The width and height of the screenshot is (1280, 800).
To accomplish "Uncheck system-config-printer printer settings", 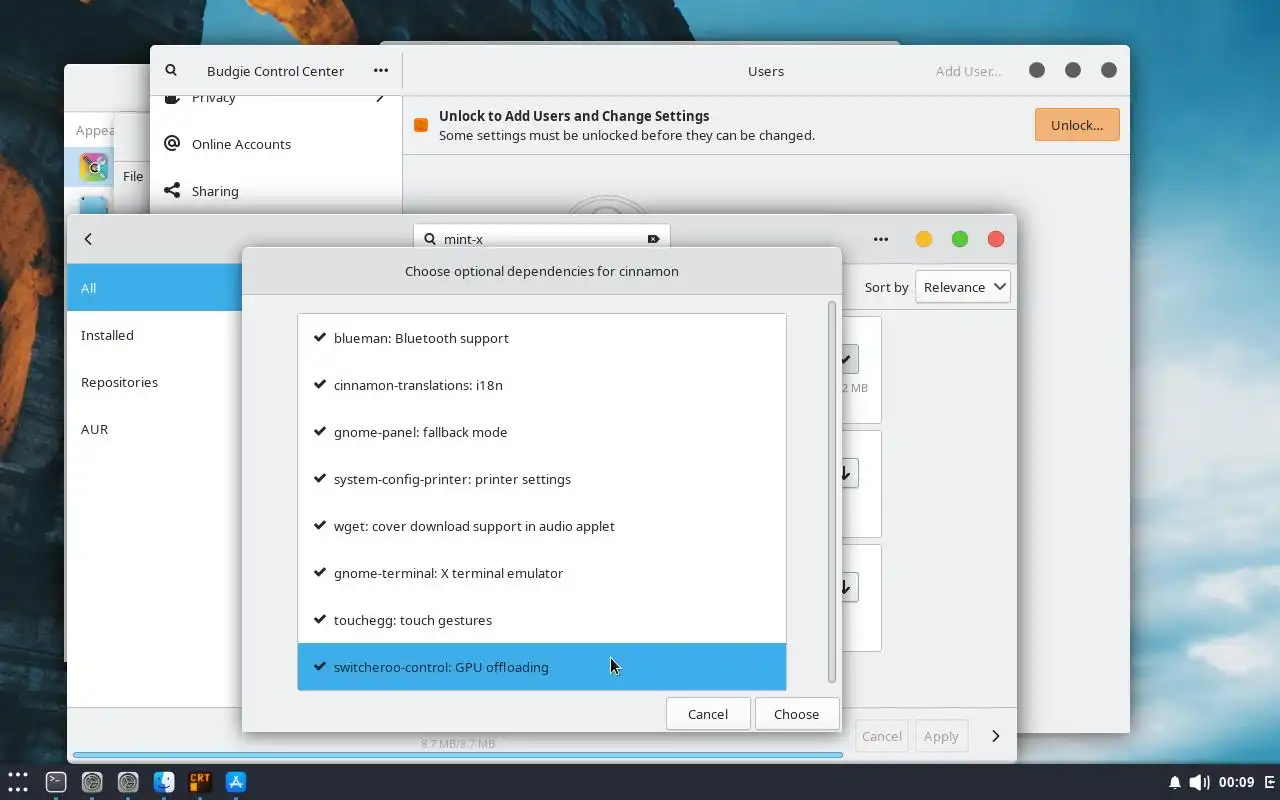I will 320,479.
